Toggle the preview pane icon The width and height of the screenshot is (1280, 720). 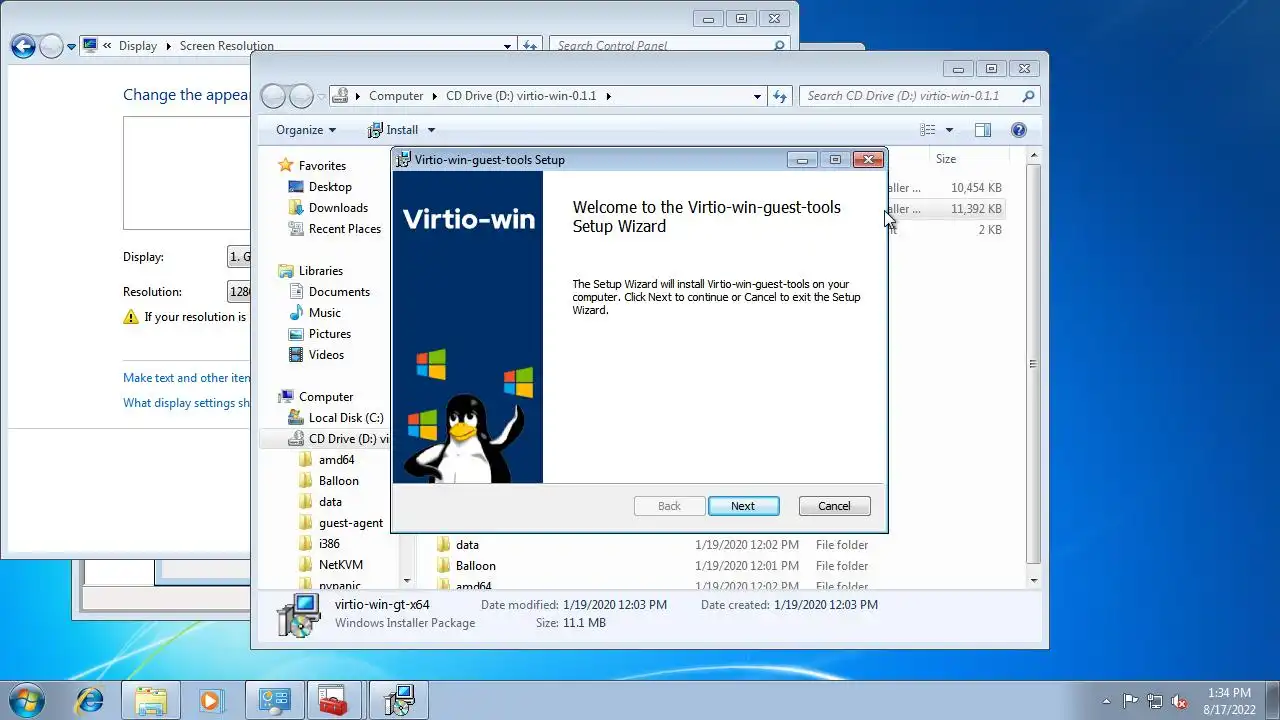(983, 130)
